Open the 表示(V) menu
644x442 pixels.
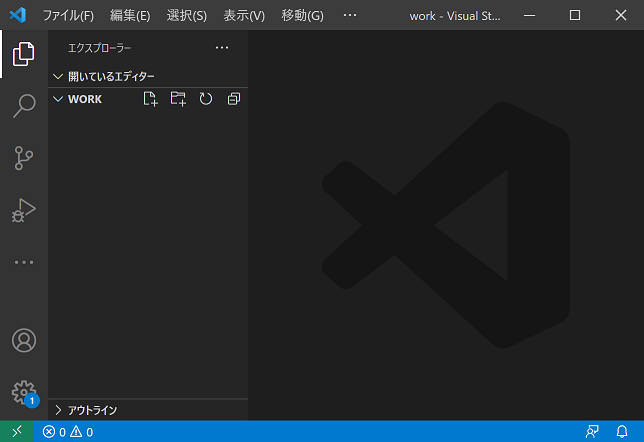[x=244, y=16]
